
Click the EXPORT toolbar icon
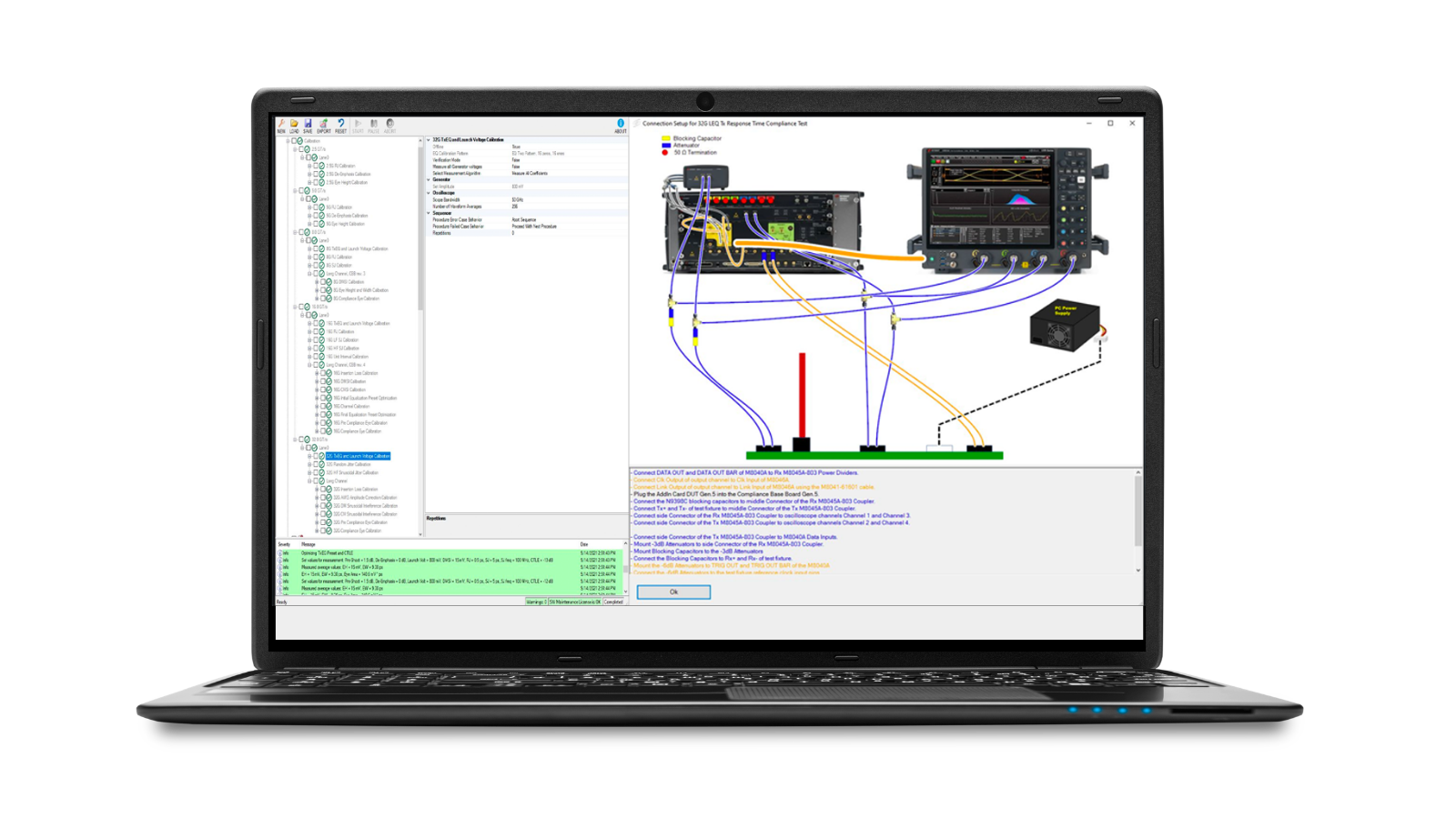pos(323,124)
